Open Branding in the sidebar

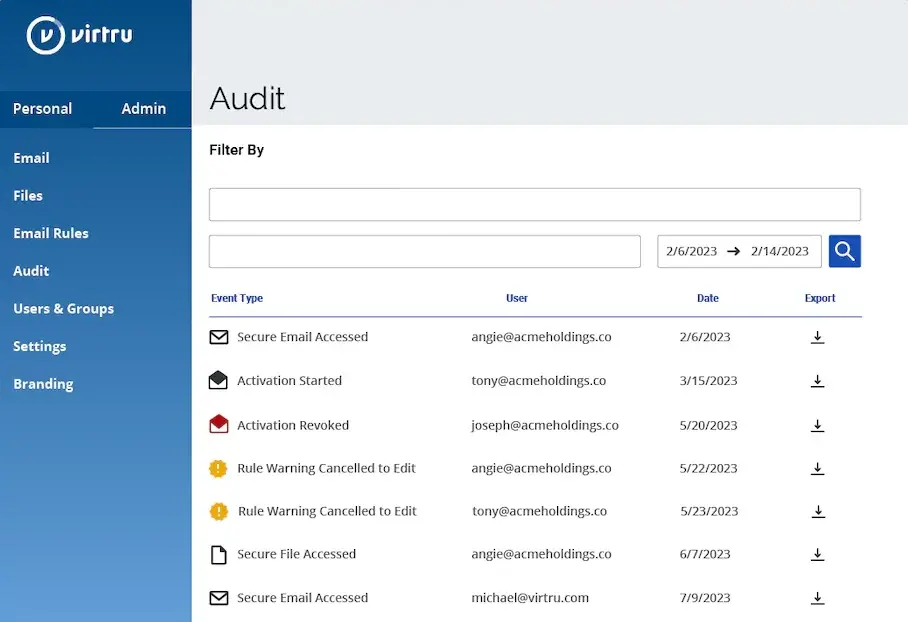[x=43, y=384]
